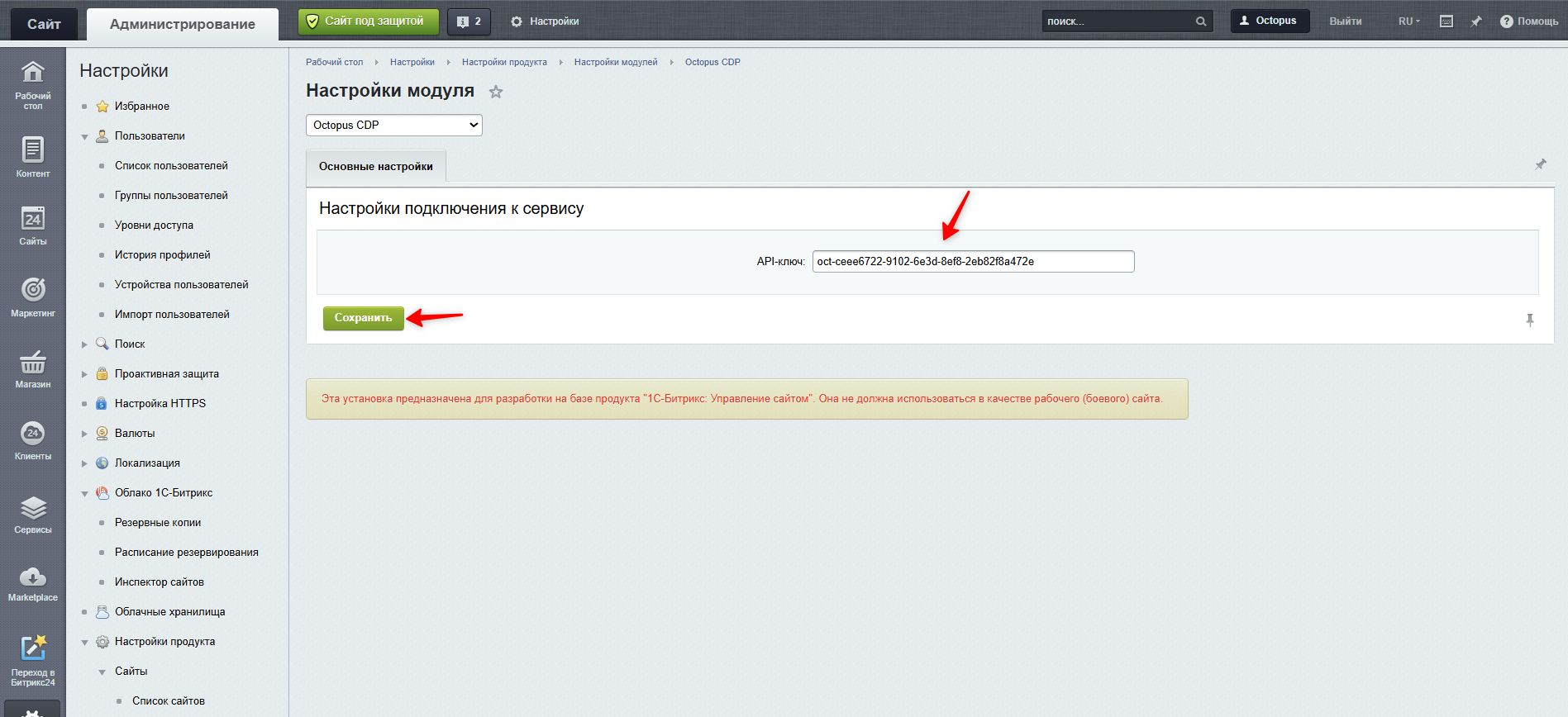Click the top search field
This screenshot has height=717, width=1568.
coord(1118,21)
